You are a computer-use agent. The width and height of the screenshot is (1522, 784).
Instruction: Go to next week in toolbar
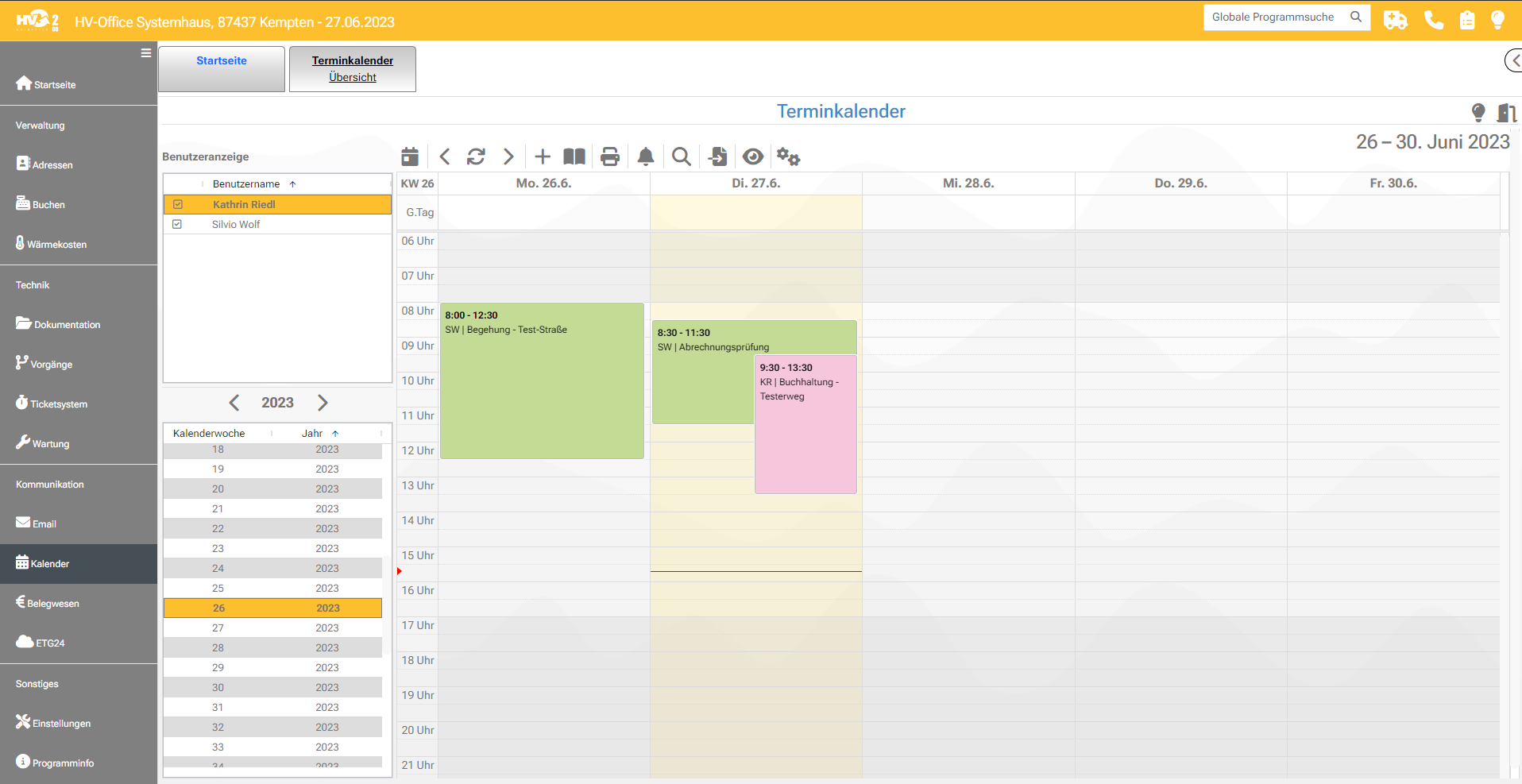[x=508, y=156]
